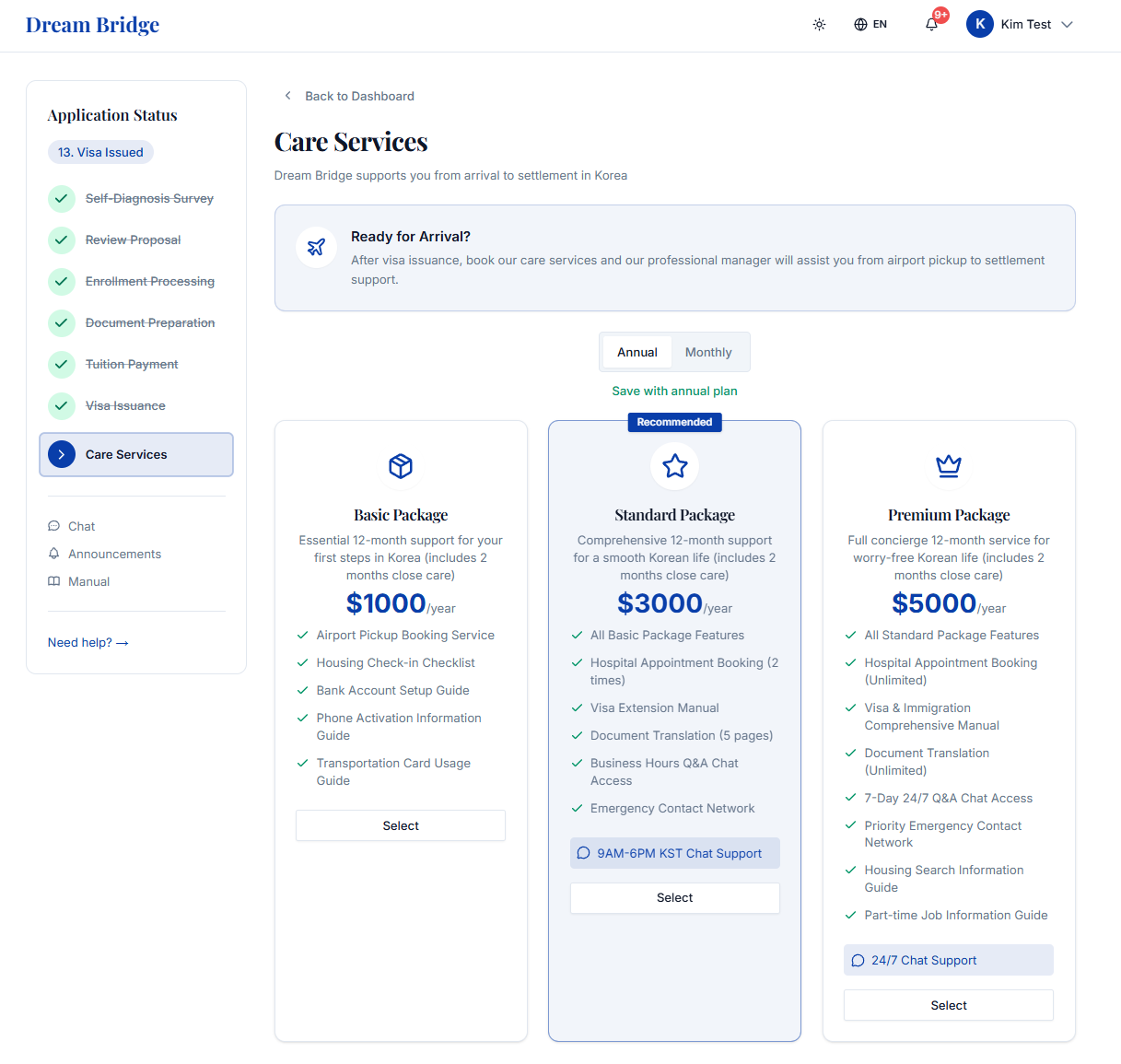
Task: Click the Ready for Arrival? heading
Action: (x=411, y=237)
